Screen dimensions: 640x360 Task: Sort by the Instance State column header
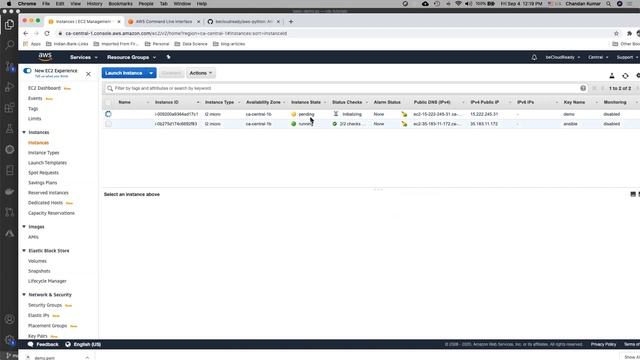tap(306, 102)
